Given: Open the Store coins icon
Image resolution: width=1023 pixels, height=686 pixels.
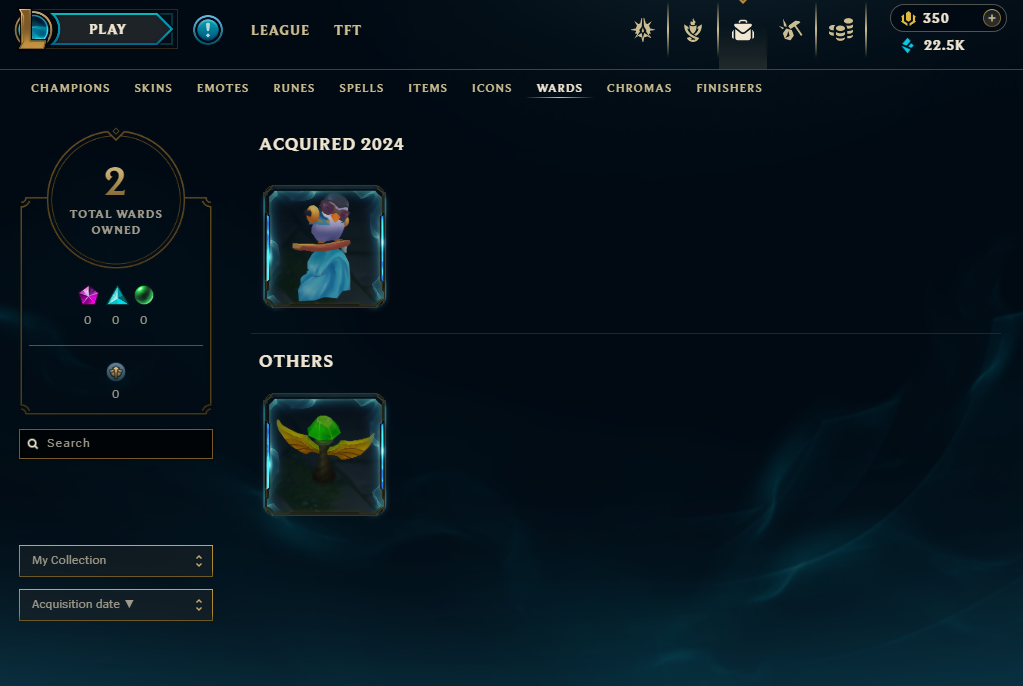Looking at the screenshot, I should pyautogui.click(x=841, y=30).
